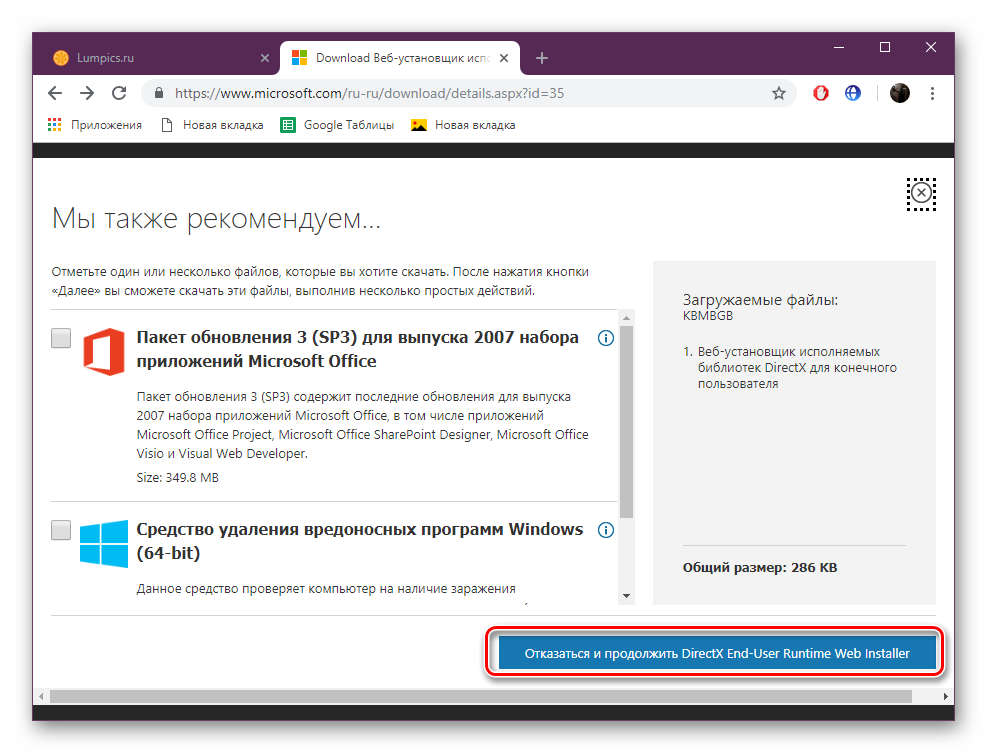
Task: Click the browser back arrow
Action: click(x=55, y=93)
